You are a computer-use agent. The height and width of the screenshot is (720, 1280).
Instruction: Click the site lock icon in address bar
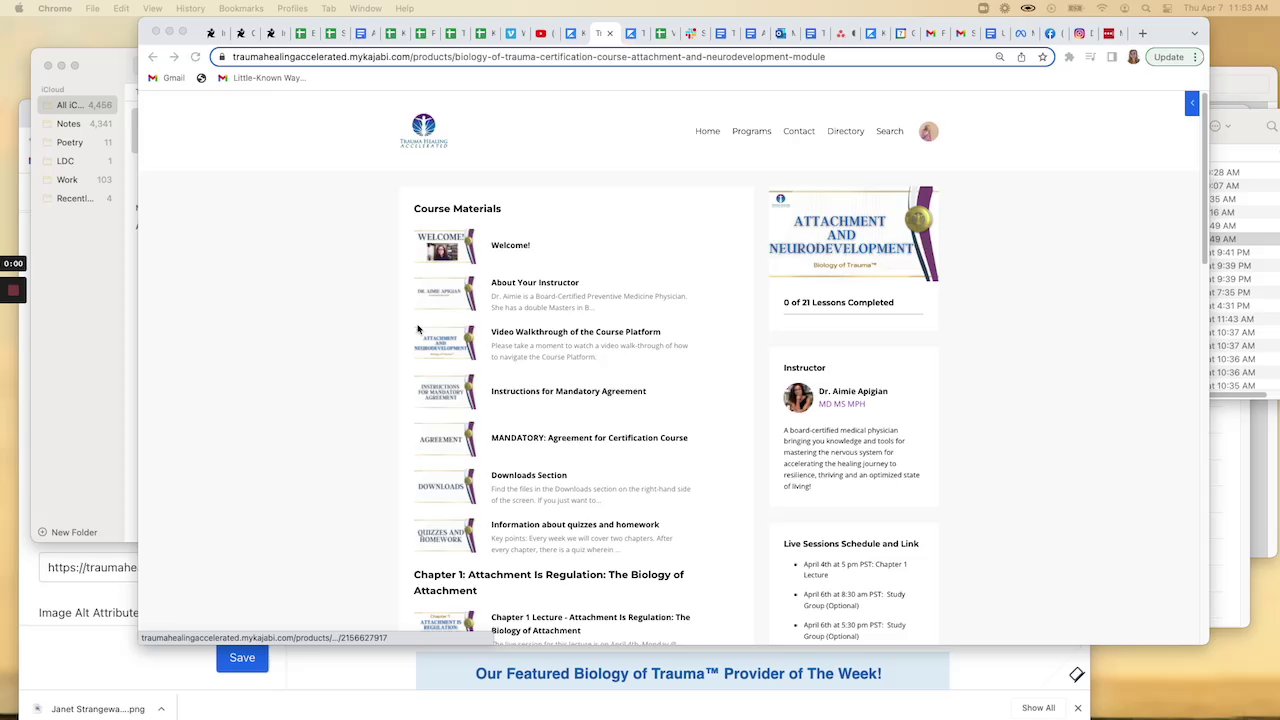[221, 57]
